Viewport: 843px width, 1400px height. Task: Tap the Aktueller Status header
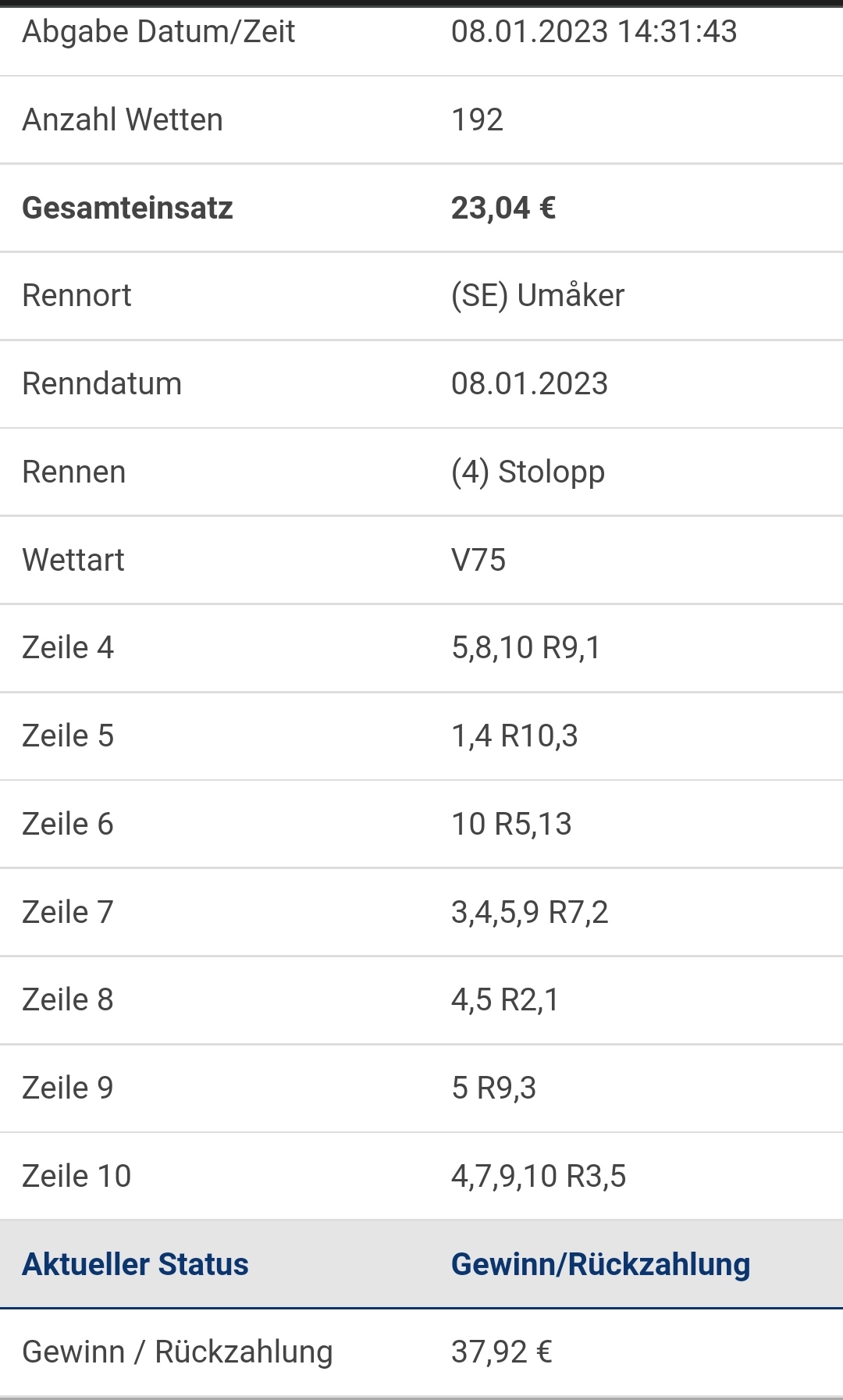coord(135,1265)
